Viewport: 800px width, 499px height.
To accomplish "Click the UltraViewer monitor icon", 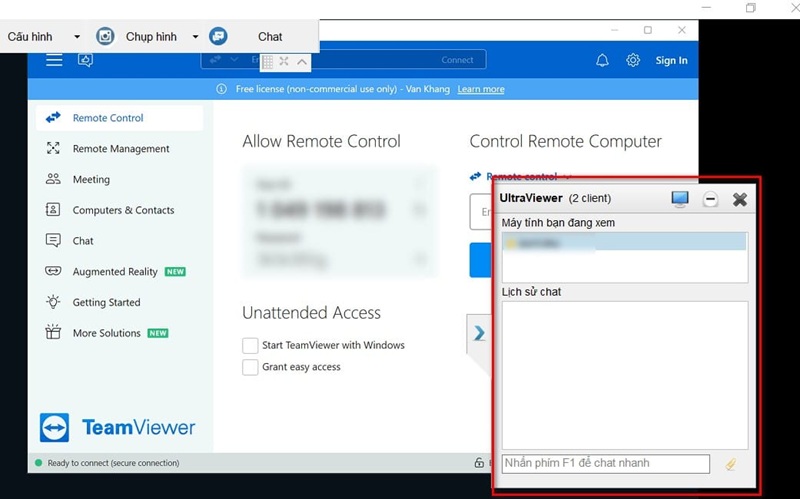I will pyautogui.click(x=680, y=199).
